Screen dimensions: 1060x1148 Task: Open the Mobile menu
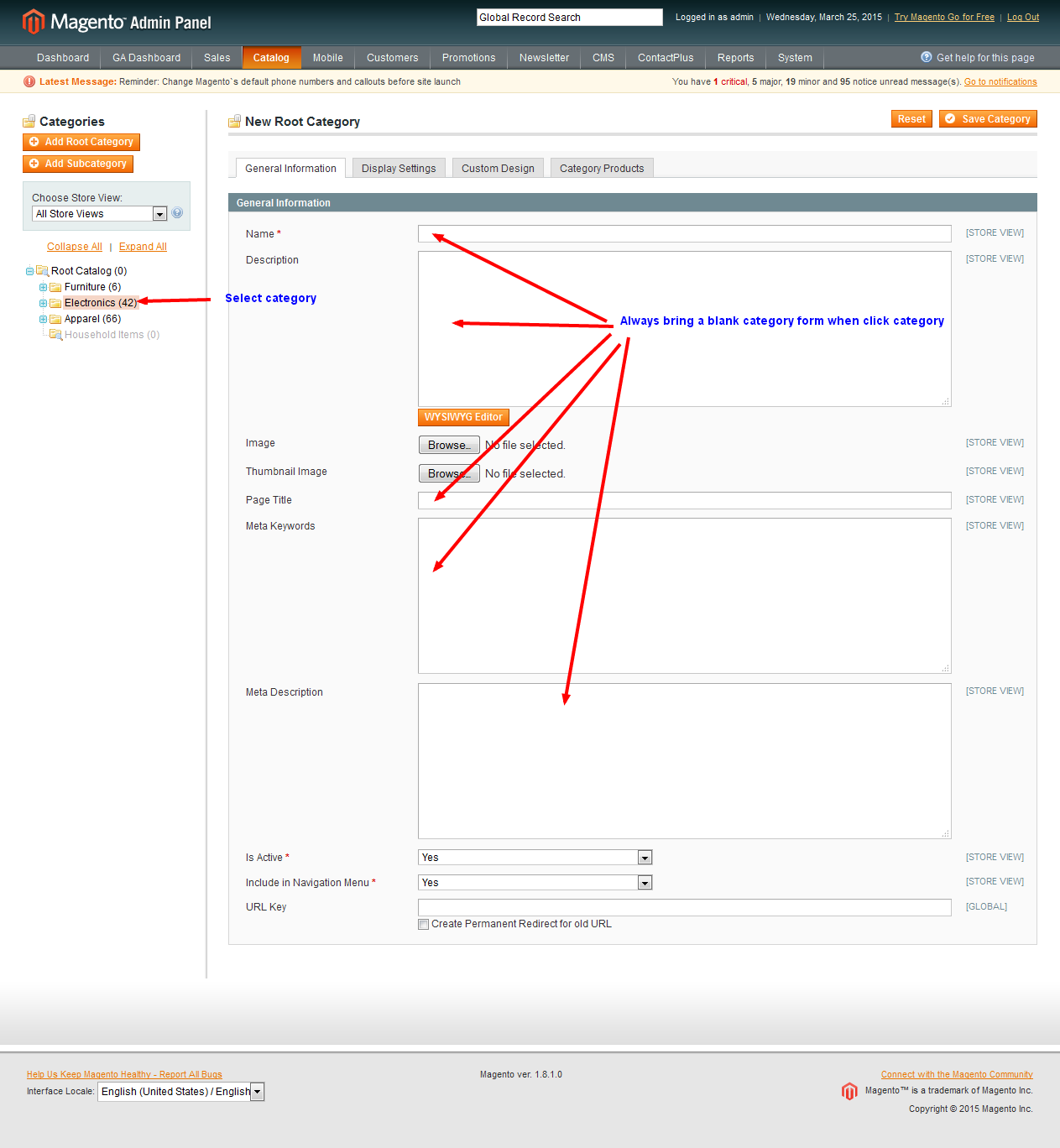(327, 58)
